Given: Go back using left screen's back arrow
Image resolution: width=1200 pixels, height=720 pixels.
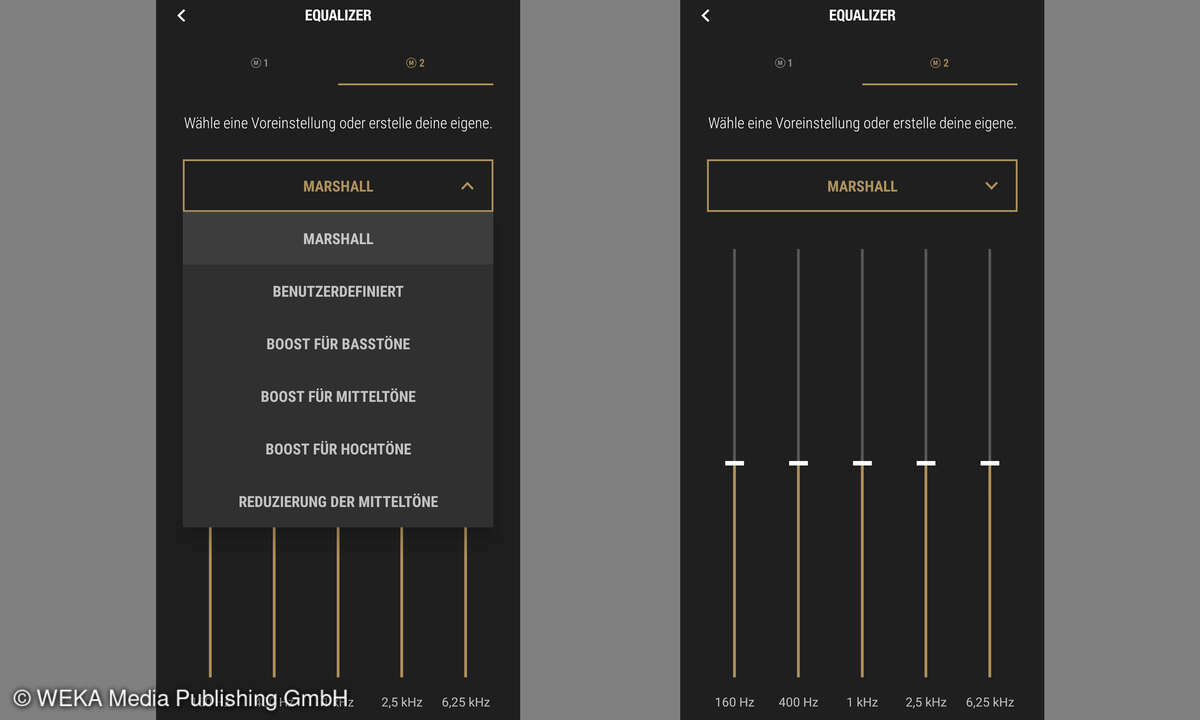Looking at the screenshot, I should pyautogui.click(x=181, y=15).
